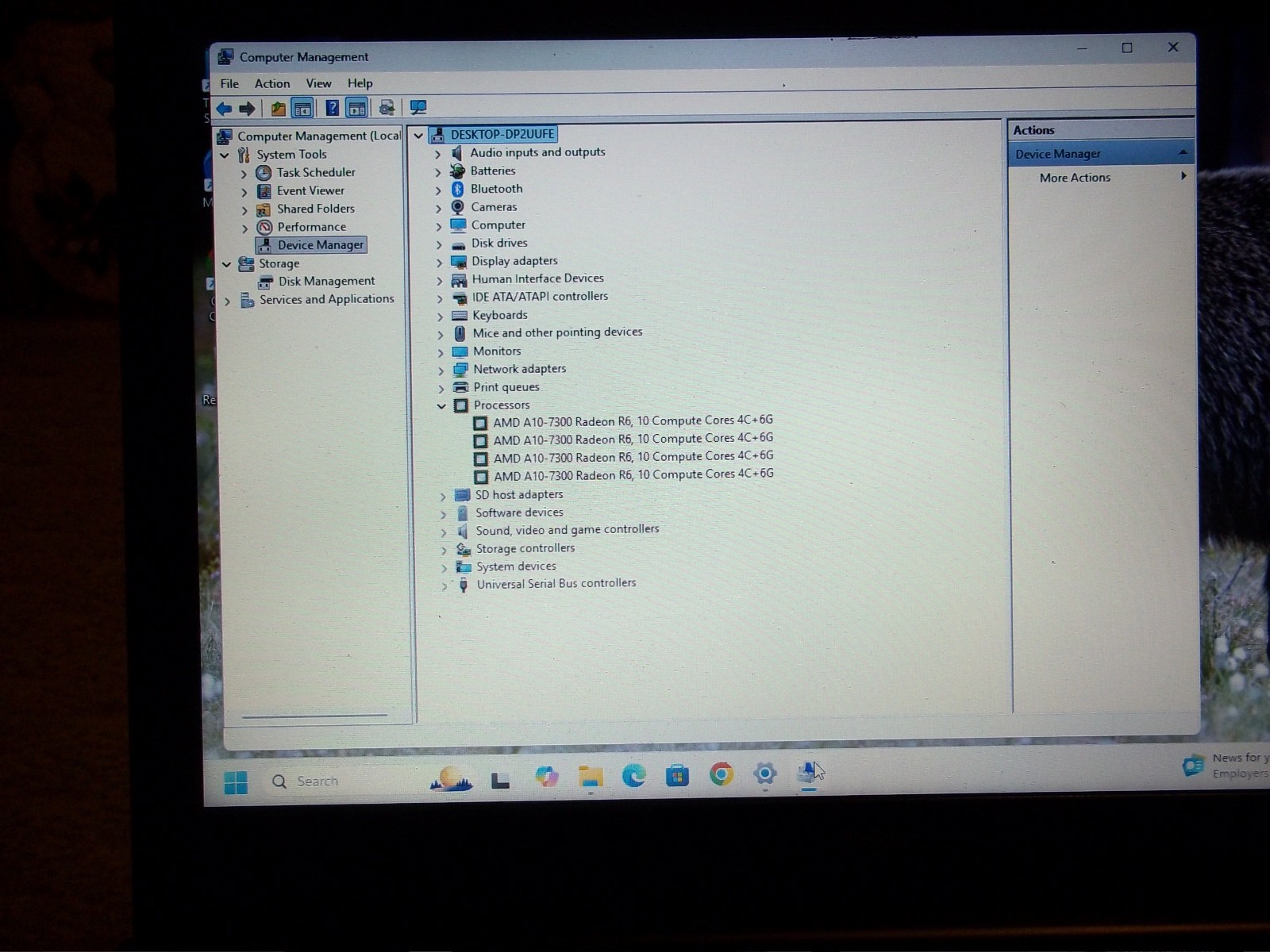Open the Action menu
Screen dimensions: 1270x952
point(272,83)
